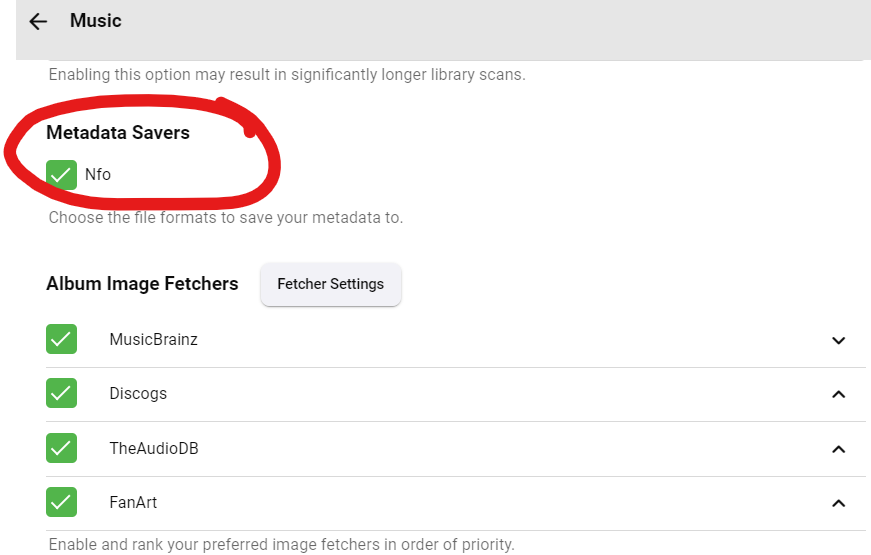Image resolution: width=871 pixels, height=555 pixels.
Task: Toggle the Discogs image fetcher checkbox
Action: 62,394
